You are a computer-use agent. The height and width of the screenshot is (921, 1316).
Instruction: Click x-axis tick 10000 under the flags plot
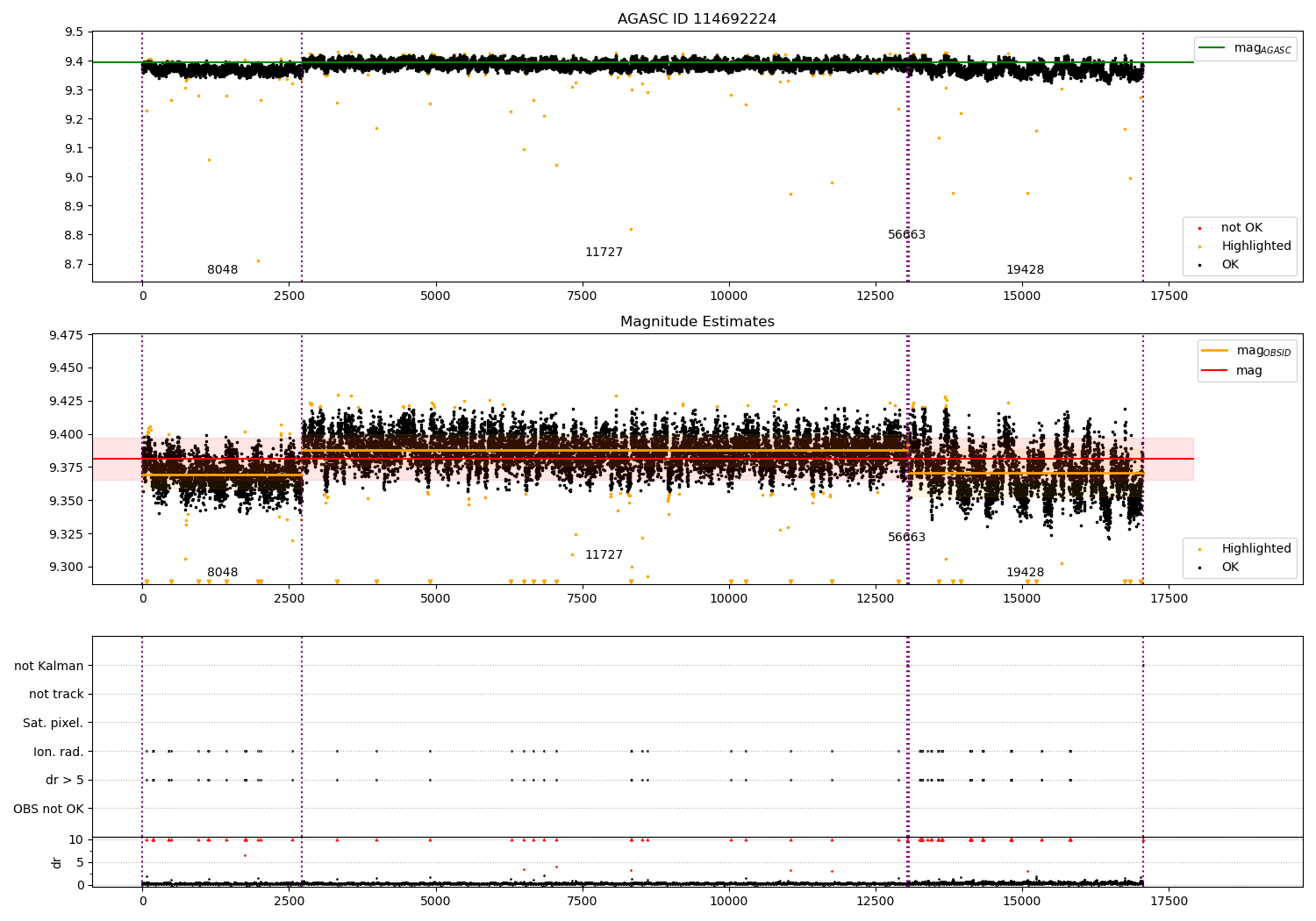click(x=729, y=902)
